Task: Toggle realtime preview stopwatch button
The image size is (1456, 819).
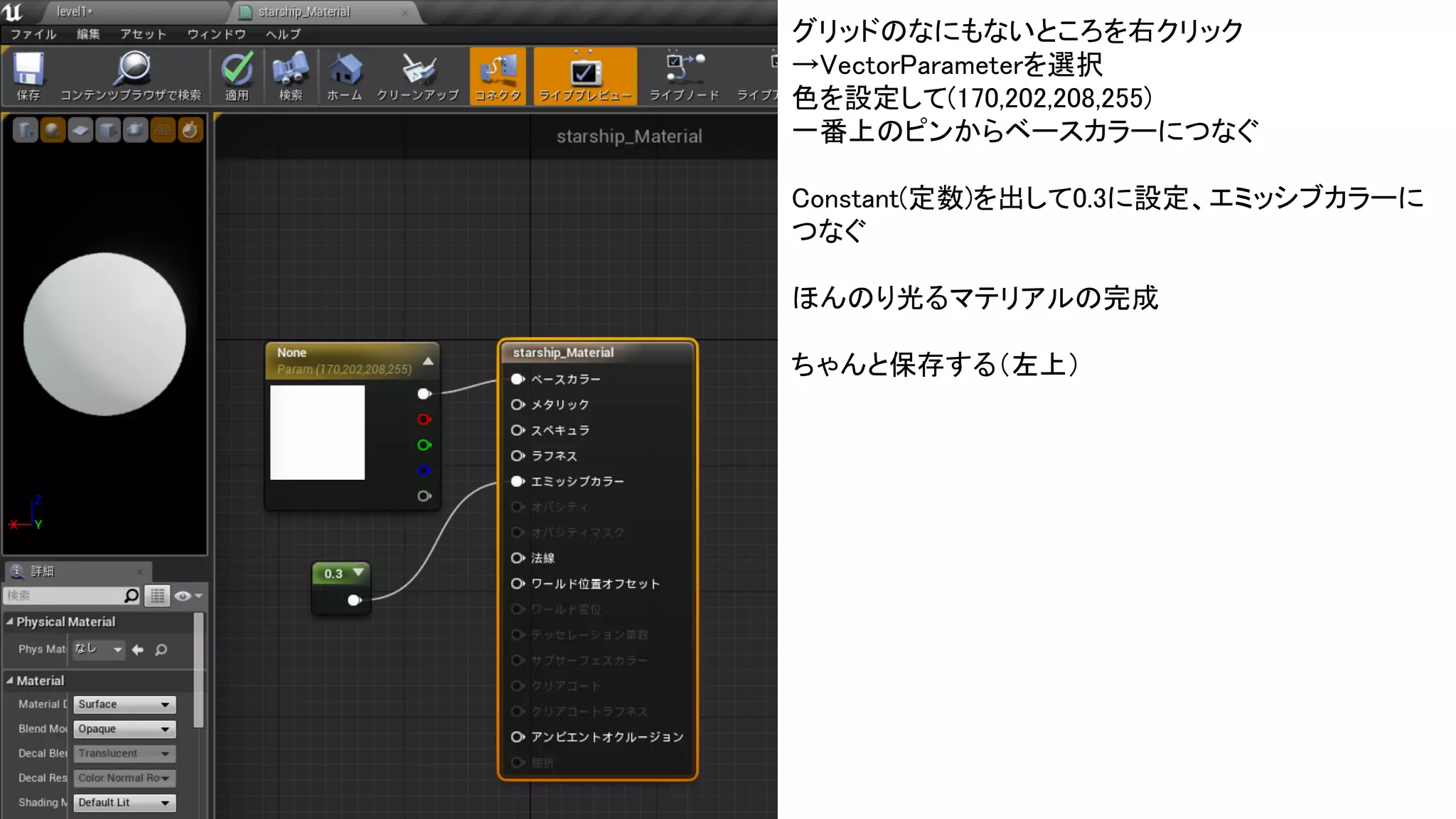Action: coord(190,130)
